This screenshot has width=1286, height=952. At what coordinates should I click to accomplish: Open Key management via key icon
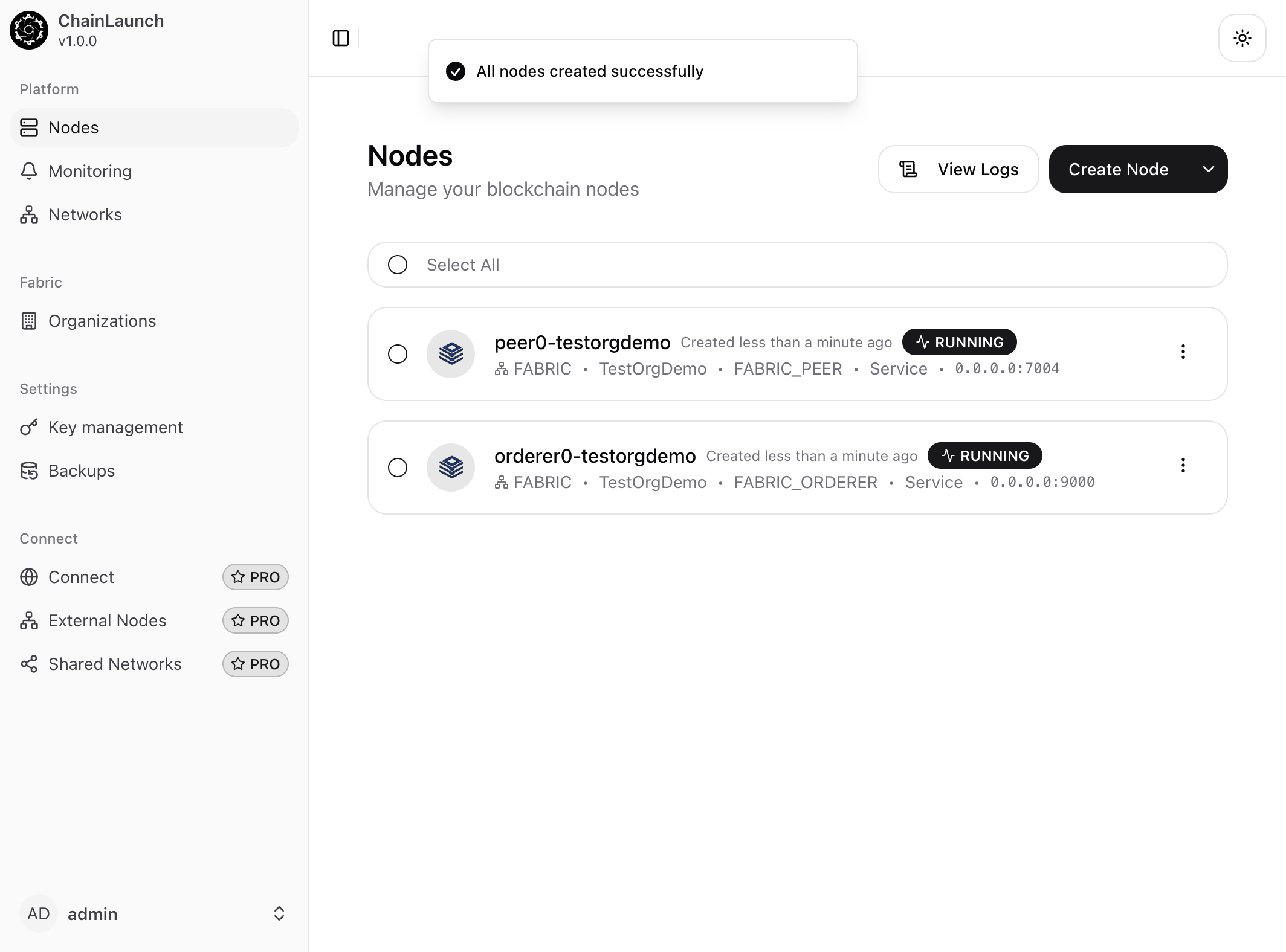tap(29, 427)
